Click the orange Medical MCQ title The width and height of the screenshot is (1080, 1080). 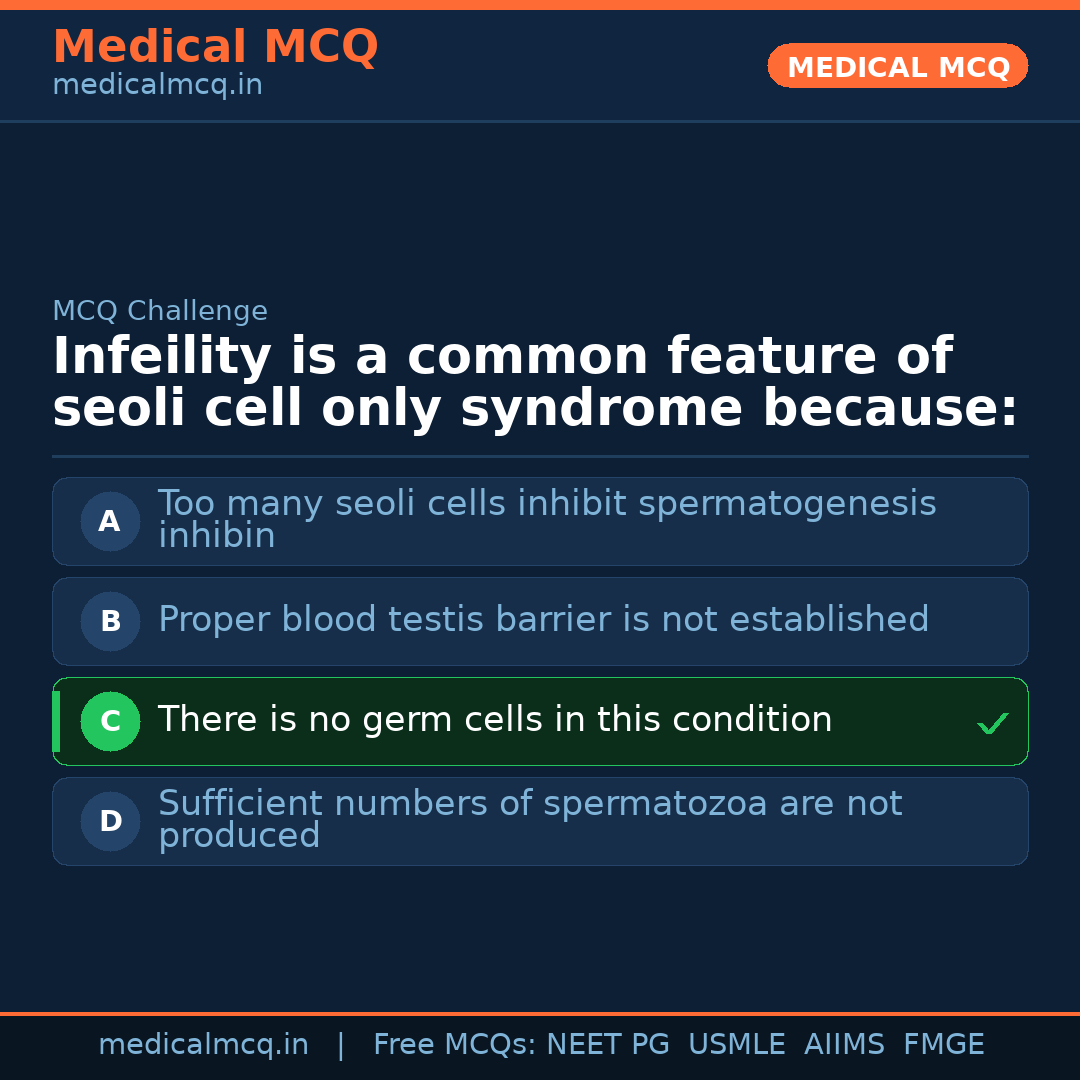(215, 47)
